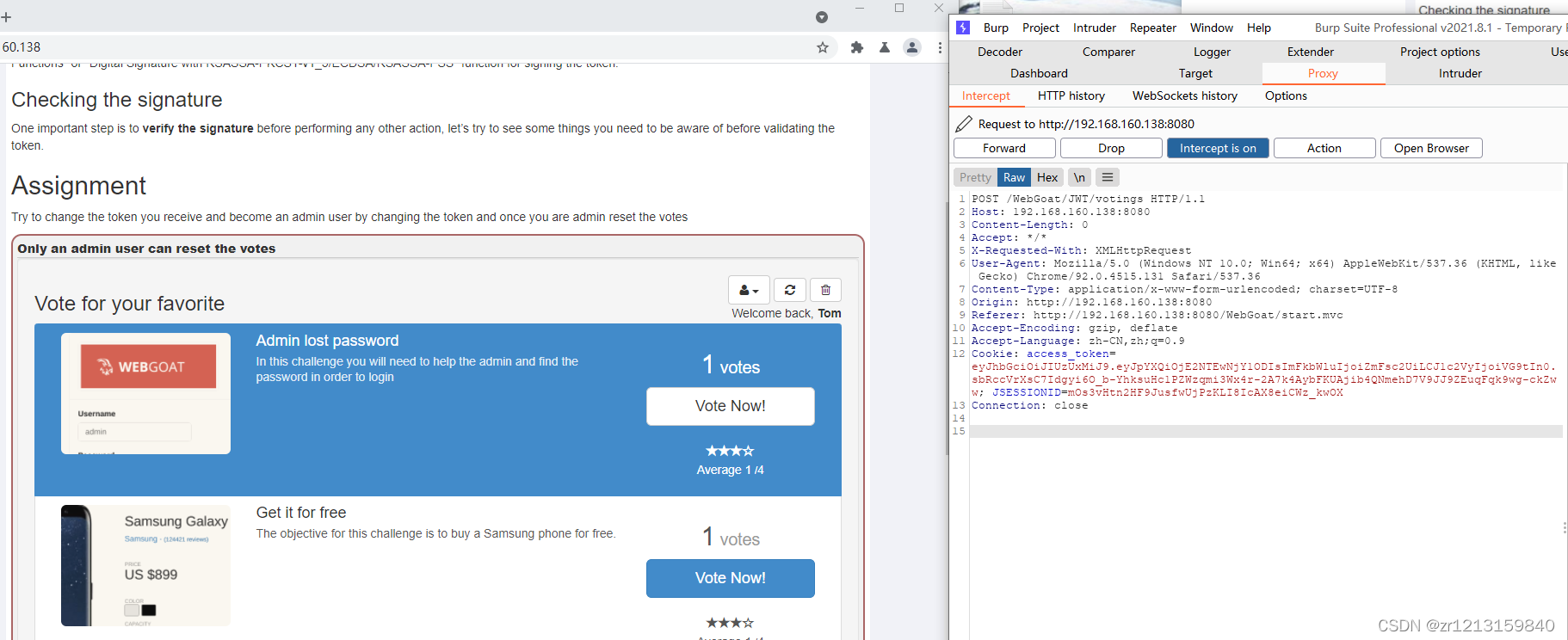This screenshot has height=640, width=1568.
Task: Click the "Get it for free" title
Action: (x=301, y=513)
